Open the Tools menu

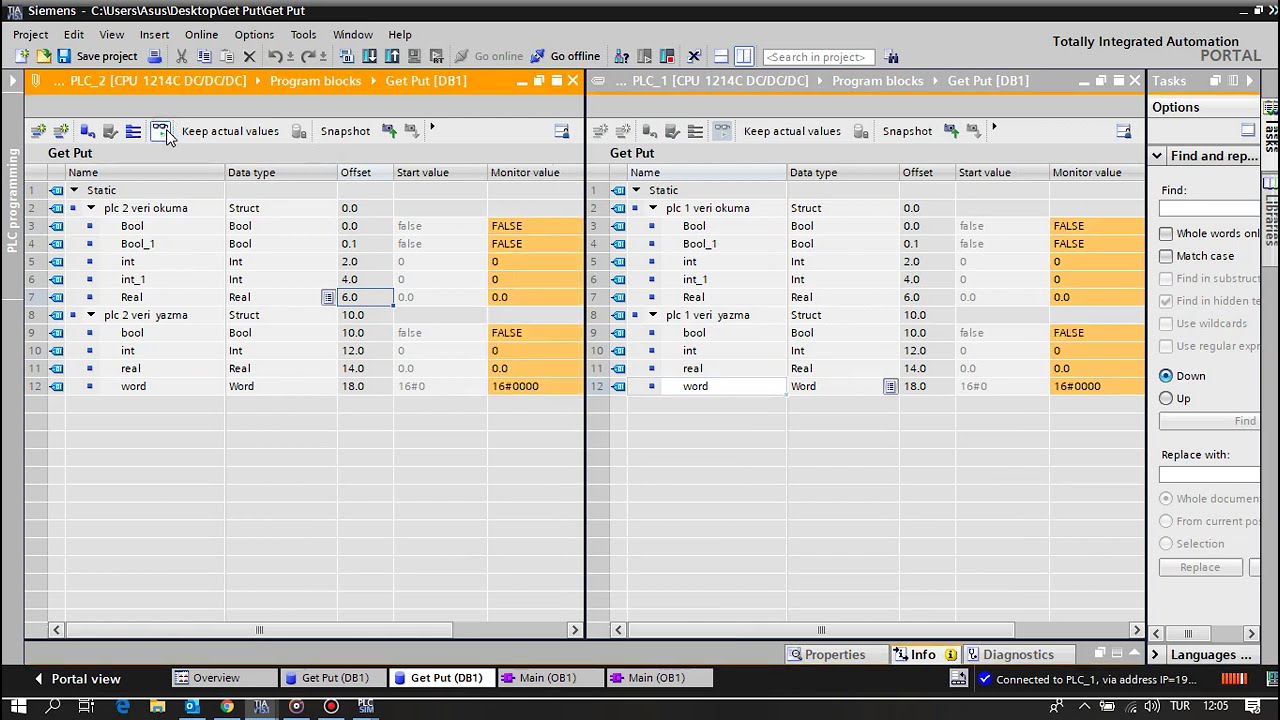(303, 34)
